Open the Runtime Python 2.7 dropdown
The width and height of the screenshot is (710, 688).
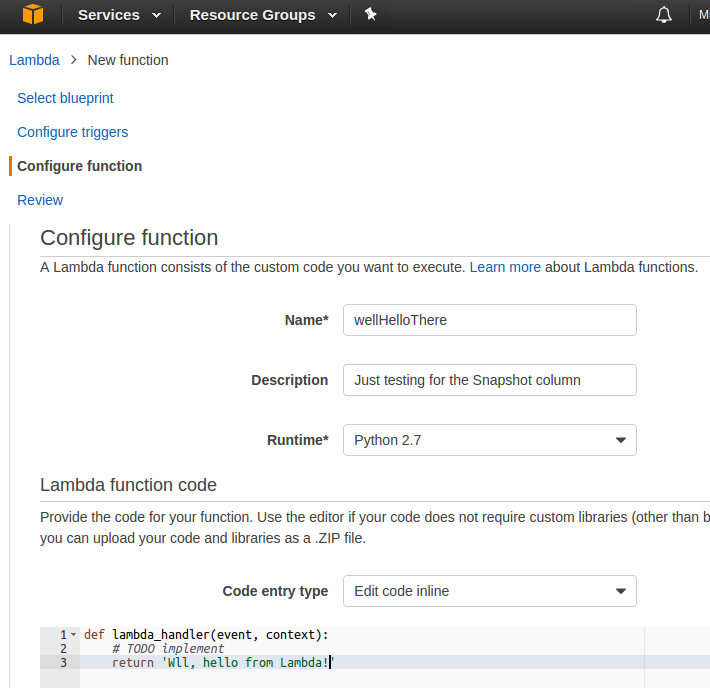(x=489, y=440)
